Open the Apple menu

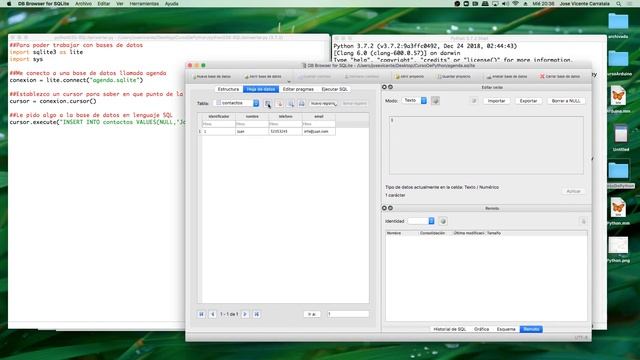(x=9, y=4)
